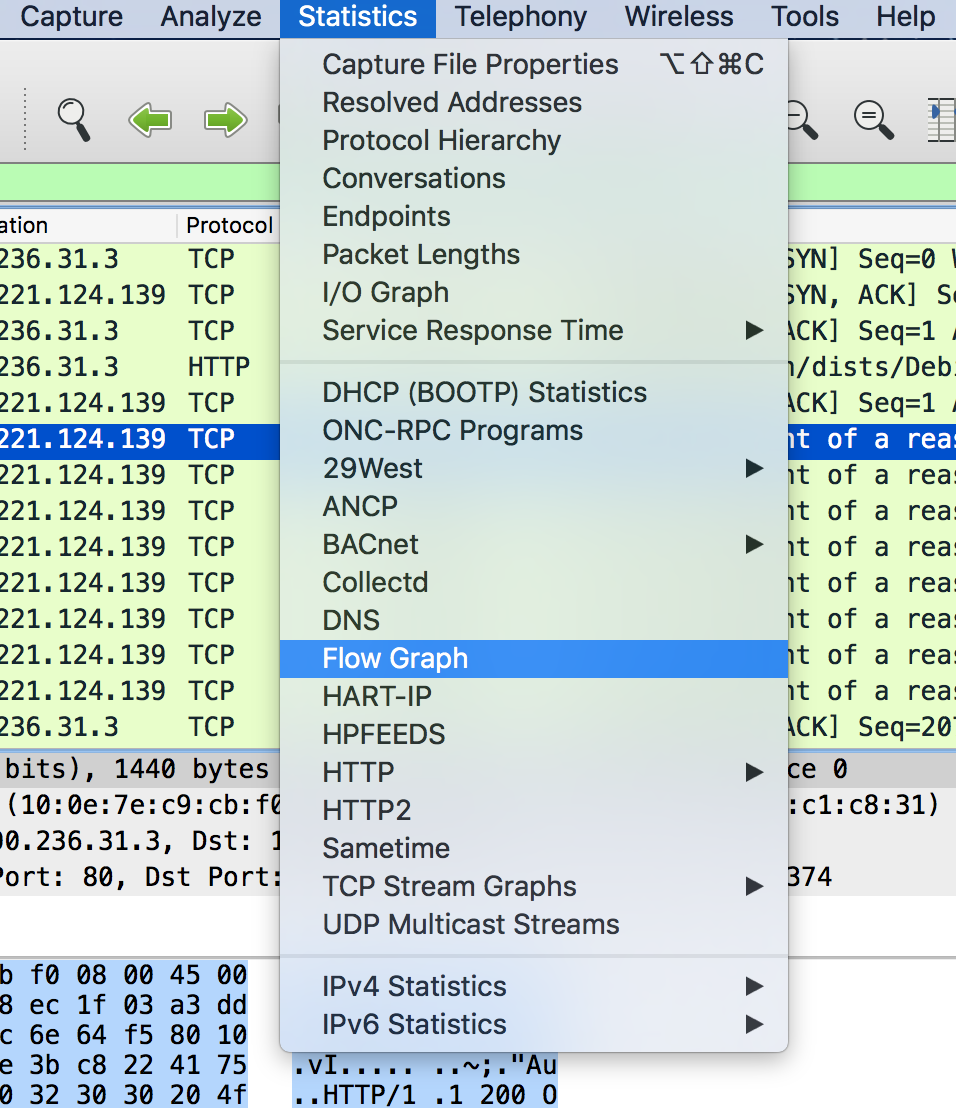Go forward with the green right arrow

(225, 119)
